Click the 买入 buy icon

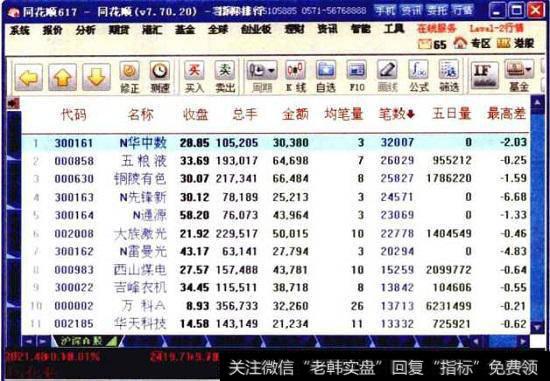(194, 78)
